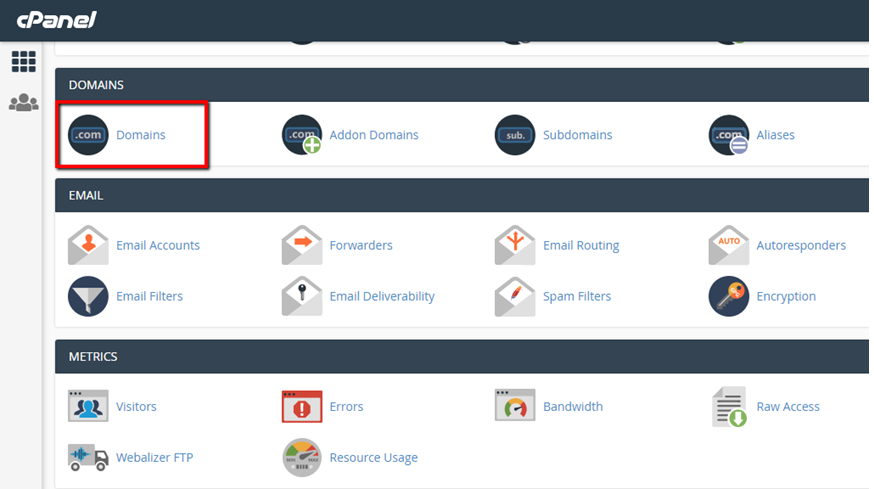Screen dimensions: 874x489
Task: Open the Aliases link
Action: coord(775,135)
